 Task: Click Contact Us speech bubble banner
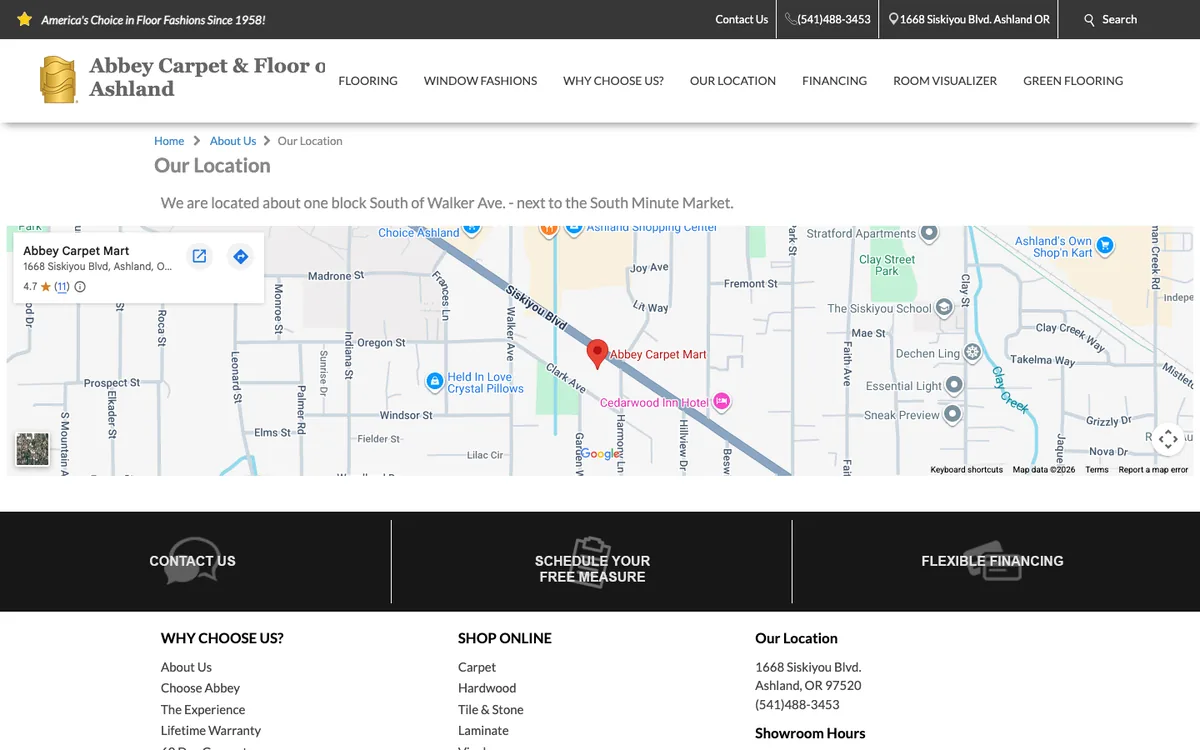pyautogui.click(x=192, y=561)
